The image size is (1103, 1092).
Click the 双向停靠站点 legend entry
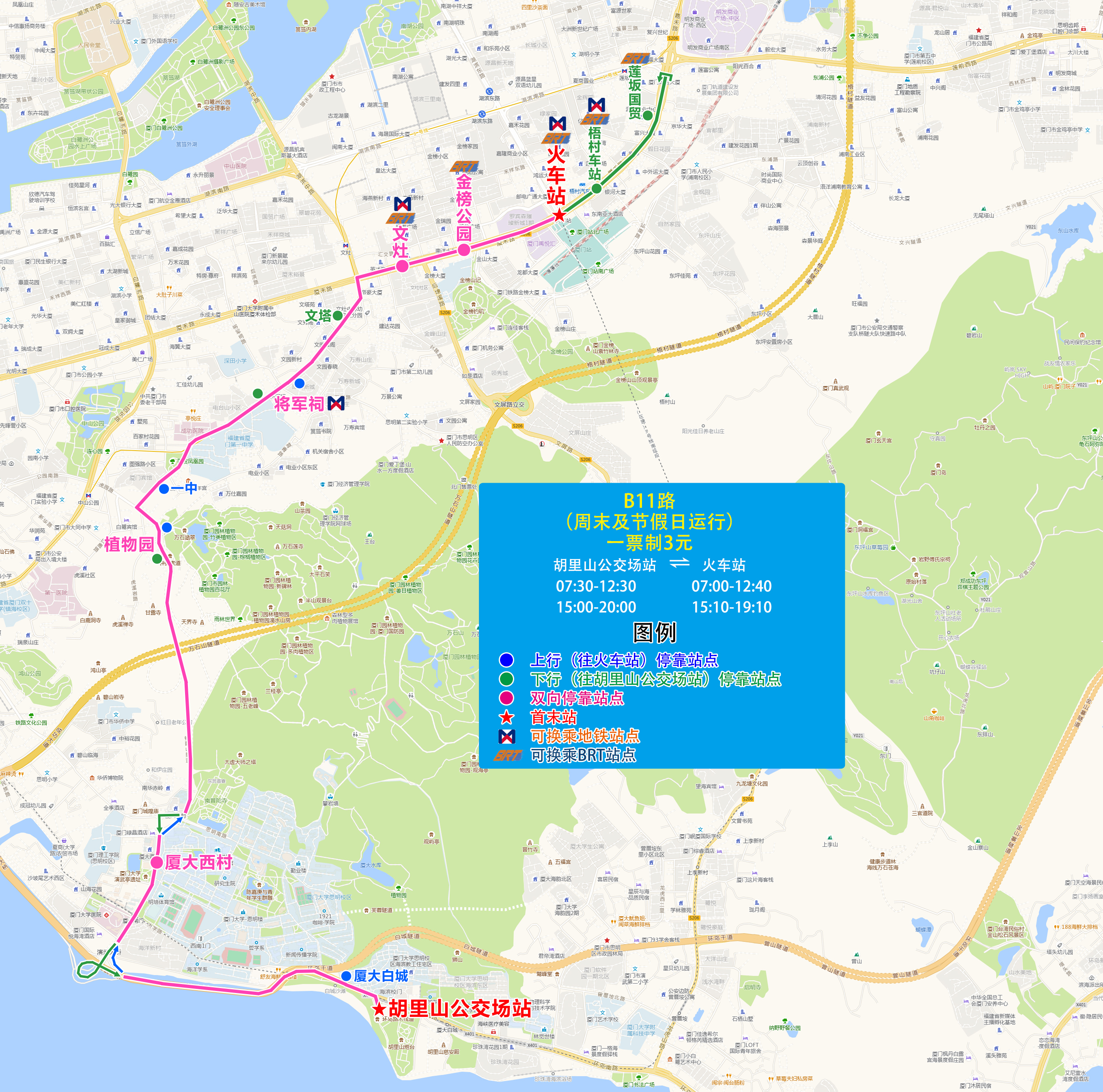(x=577, y=698)
